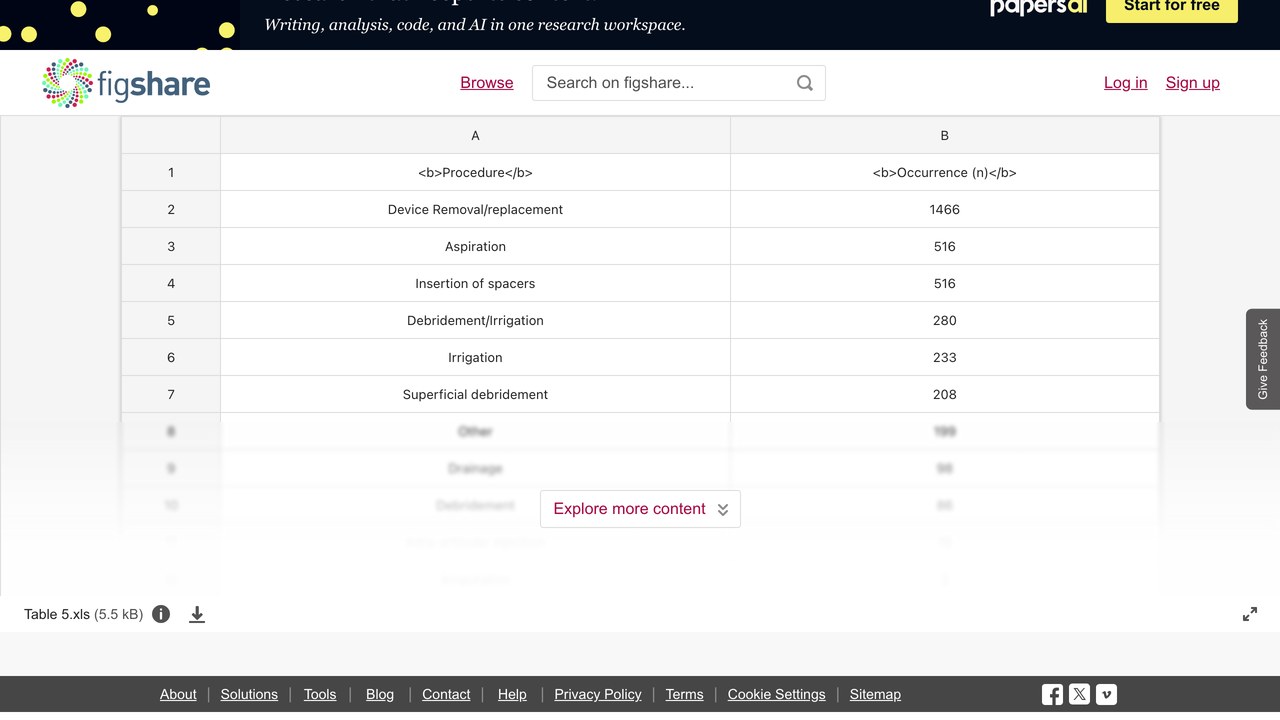Click the papers ai banner logo

coord(1038,8)
